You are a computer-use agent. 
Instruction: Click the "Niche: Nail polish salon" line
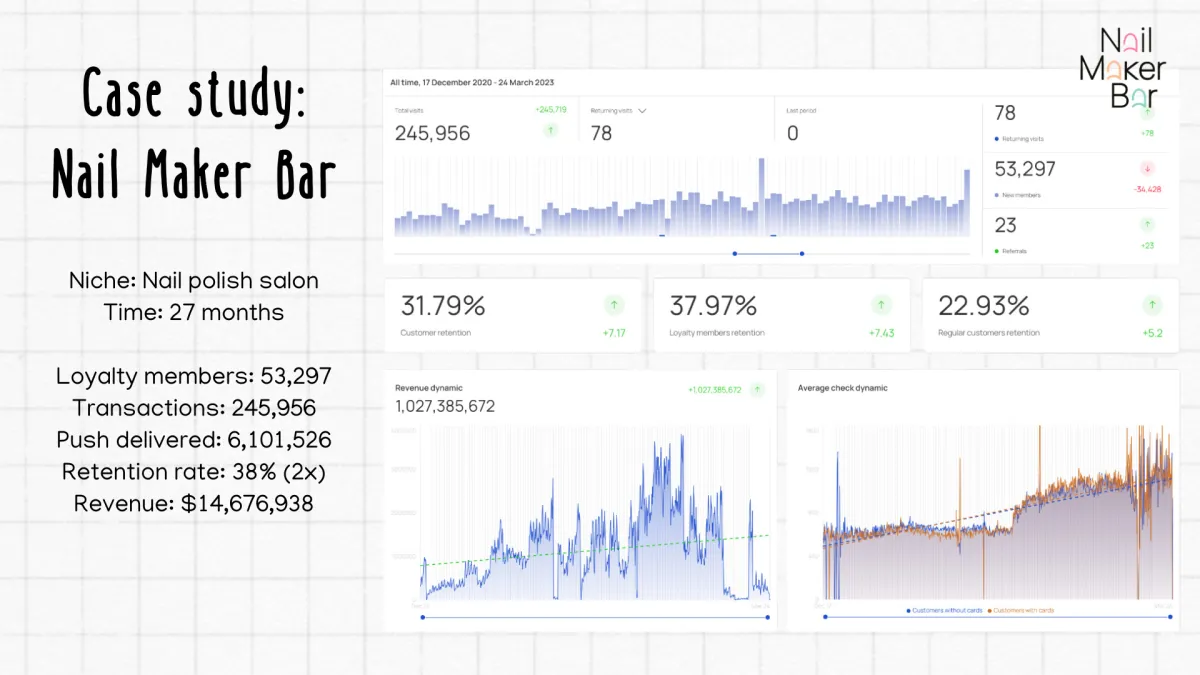[194, 281]
